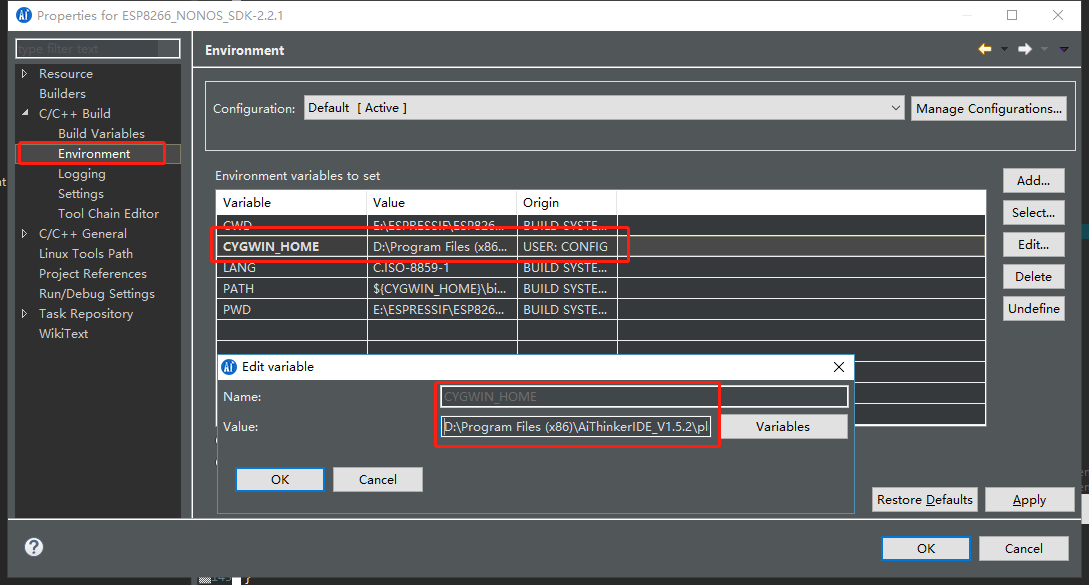Select Environment in the tree

coord(94,154)
